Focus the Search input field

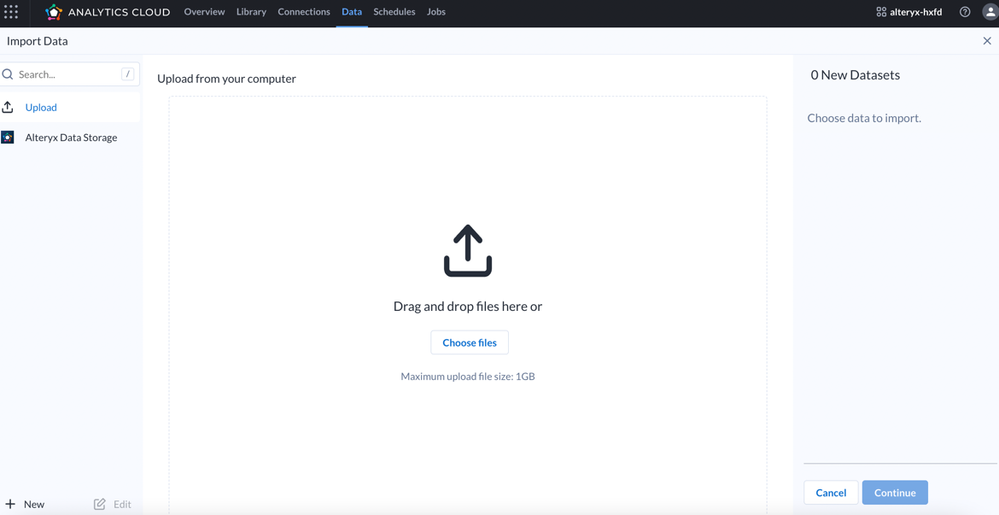tap(67, 74)
